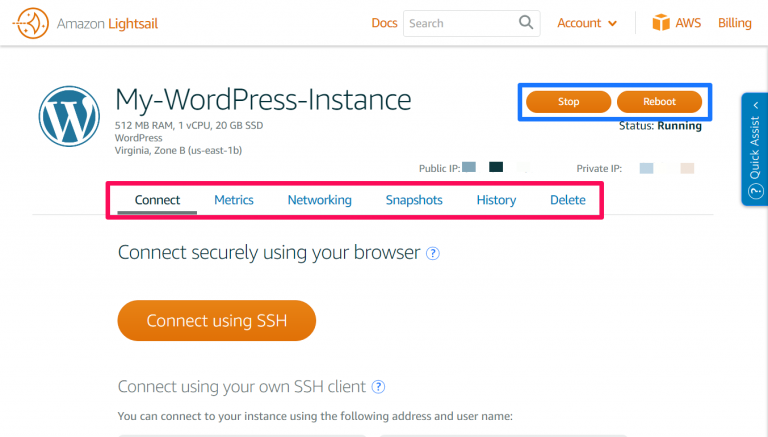
Task: Click the Amazon Lightsail title text
Action: point(107,24)
